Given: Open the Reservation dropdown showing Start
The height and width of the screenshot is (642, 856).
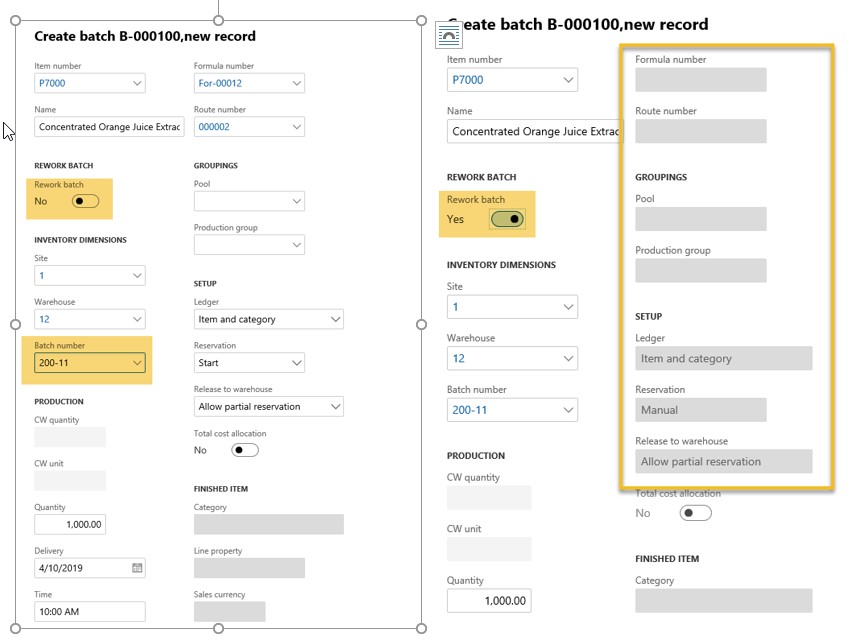Looking at the screenshot, I should point(295,363).
